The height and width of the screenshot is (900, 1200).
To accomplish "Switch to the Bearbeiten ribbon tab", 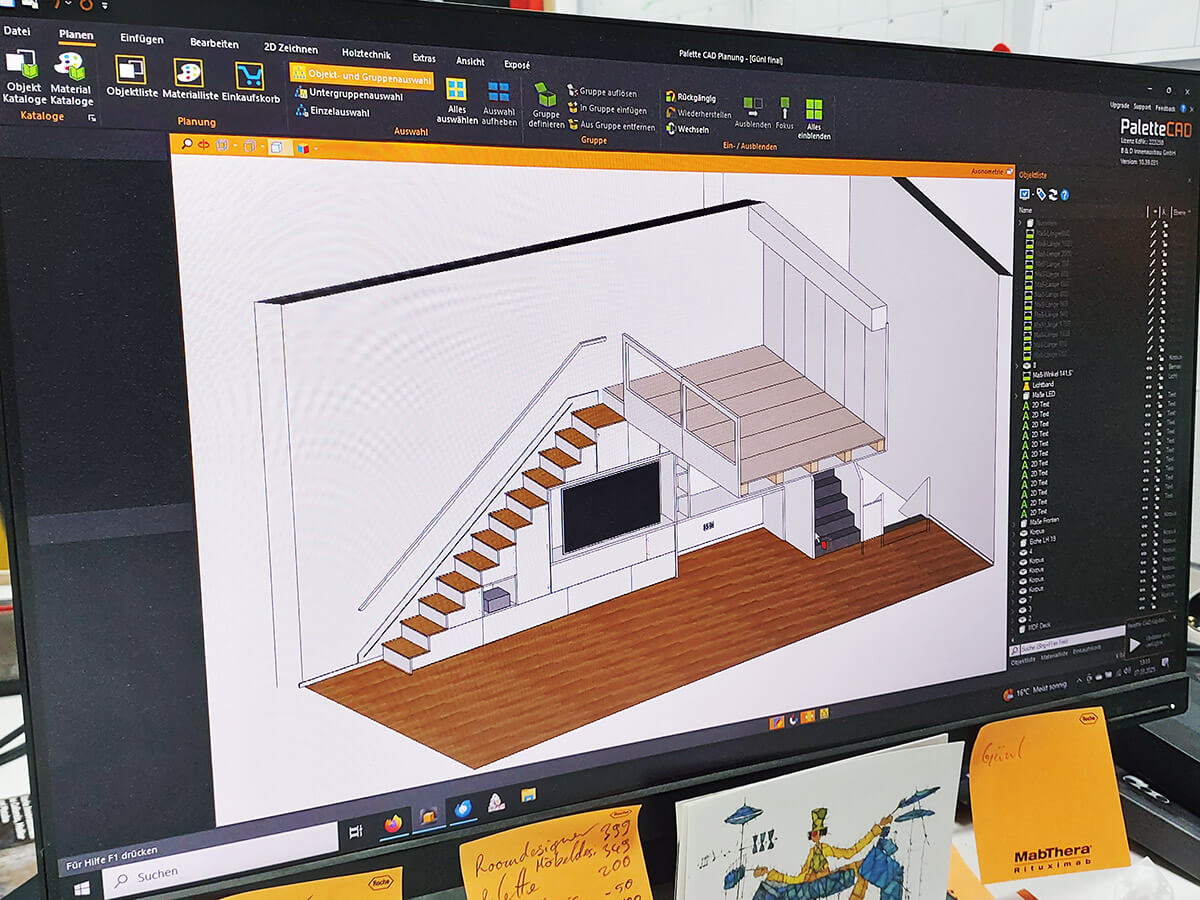I will (x=214, y=43).
